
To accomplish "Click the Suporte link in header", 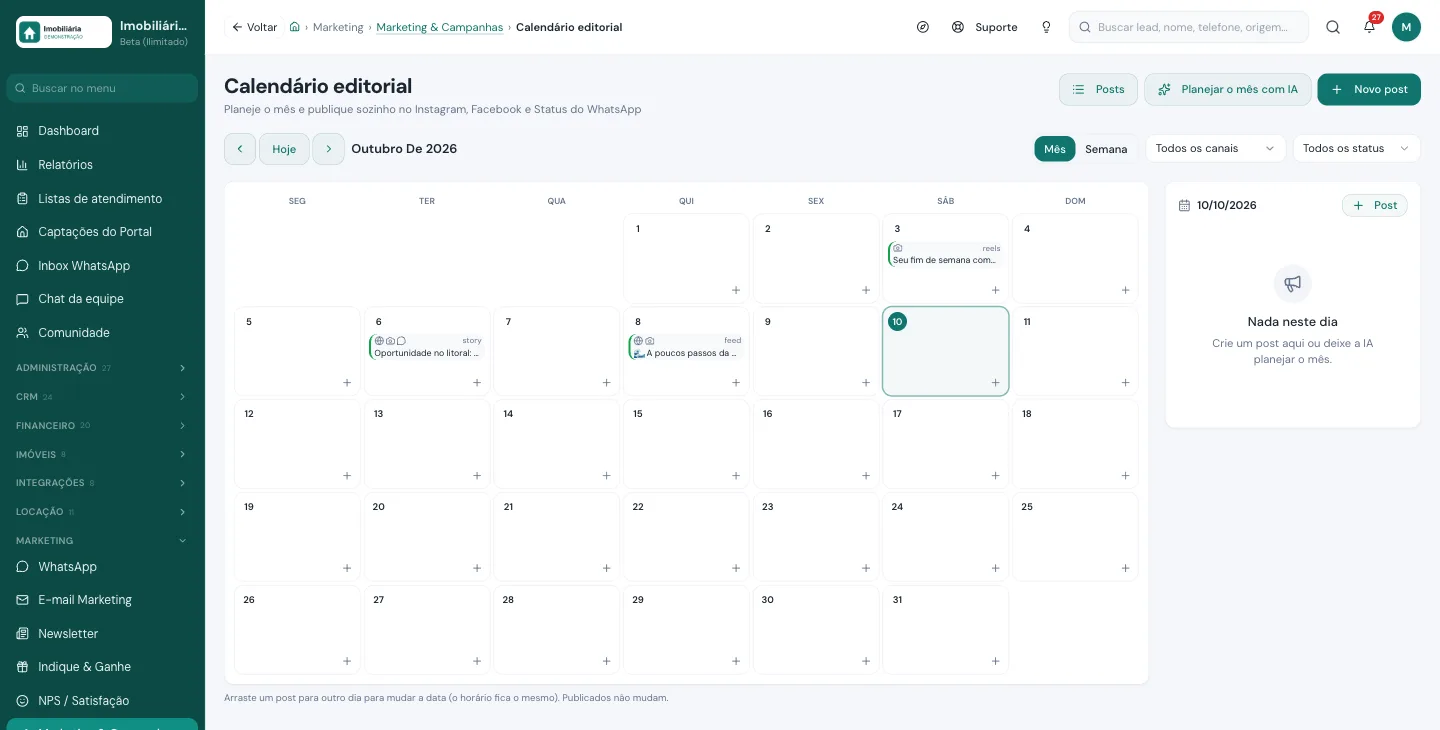I will [985, 27].
